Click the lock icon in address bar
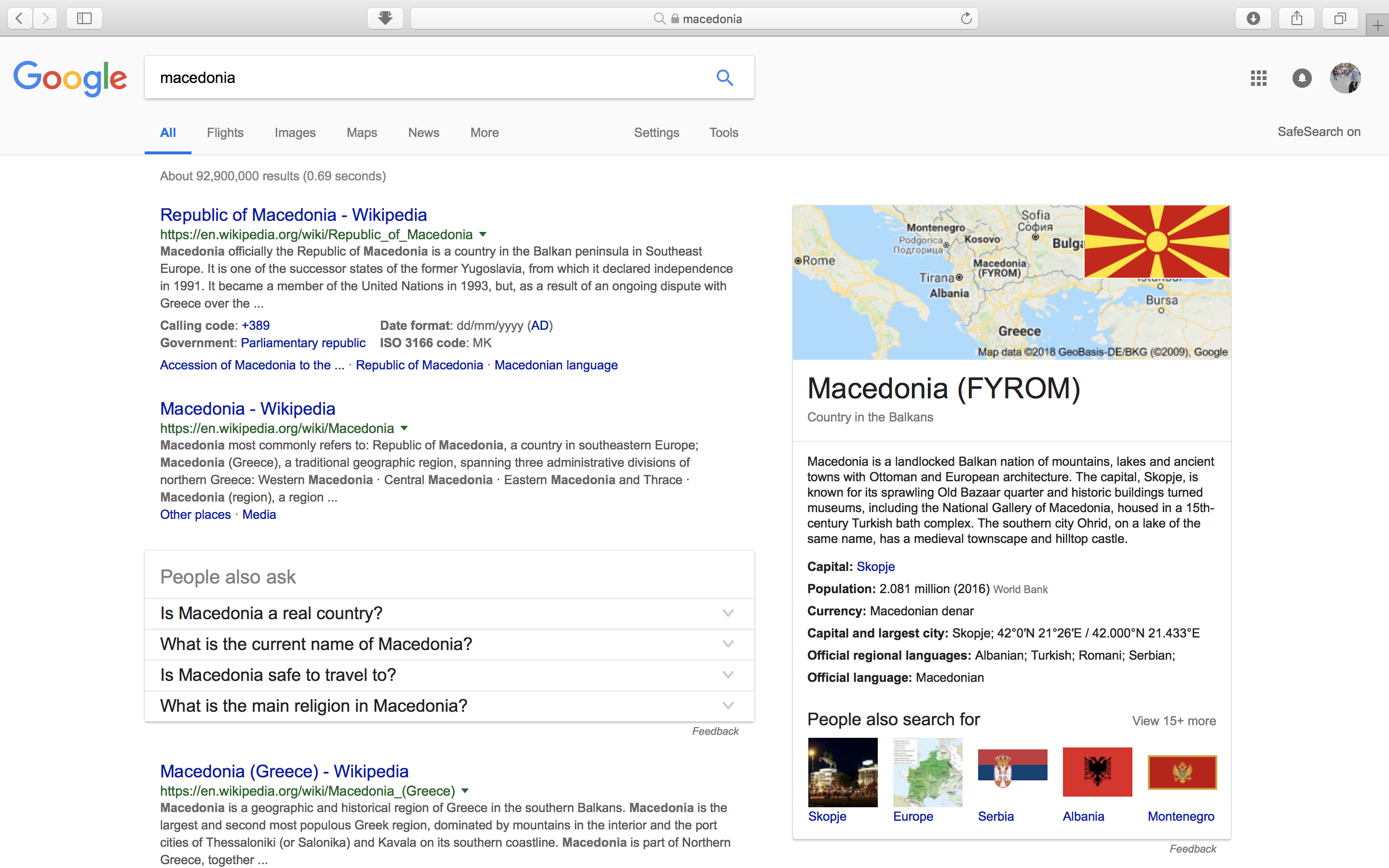1389x868 pixels. click(675, 18)
